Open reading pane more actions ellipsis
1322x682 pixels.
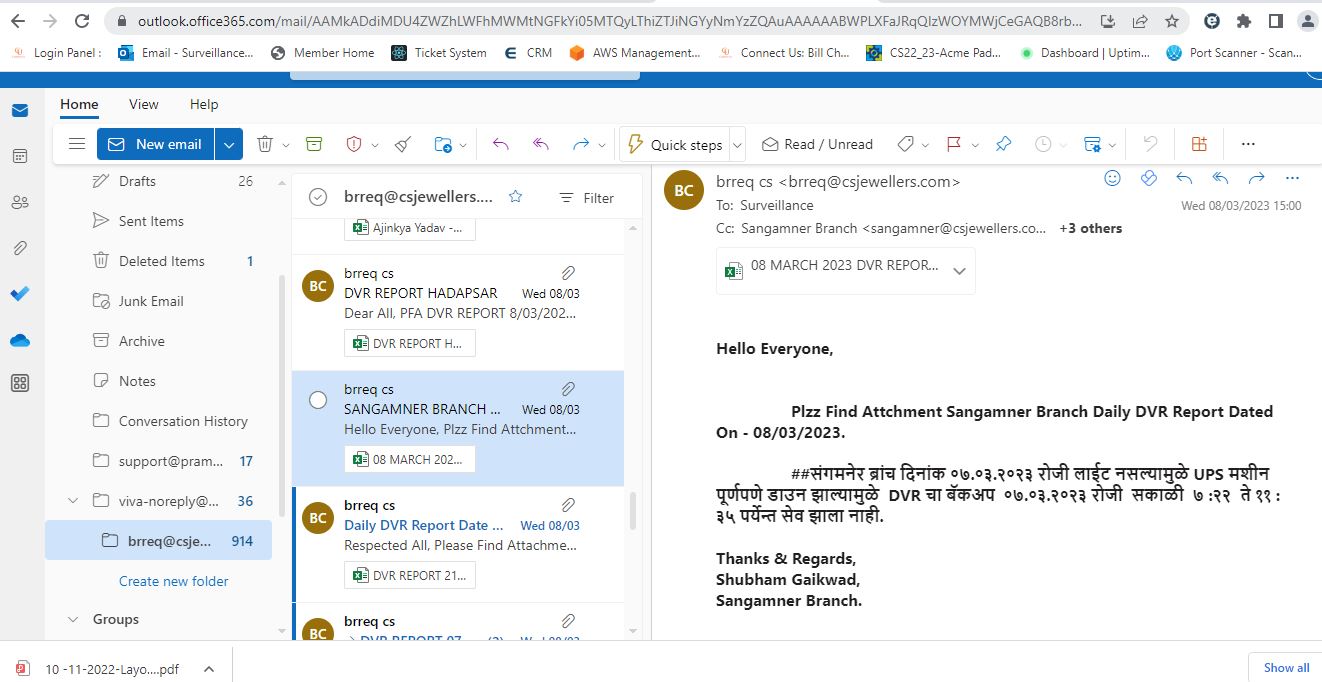coord(1292,178)
